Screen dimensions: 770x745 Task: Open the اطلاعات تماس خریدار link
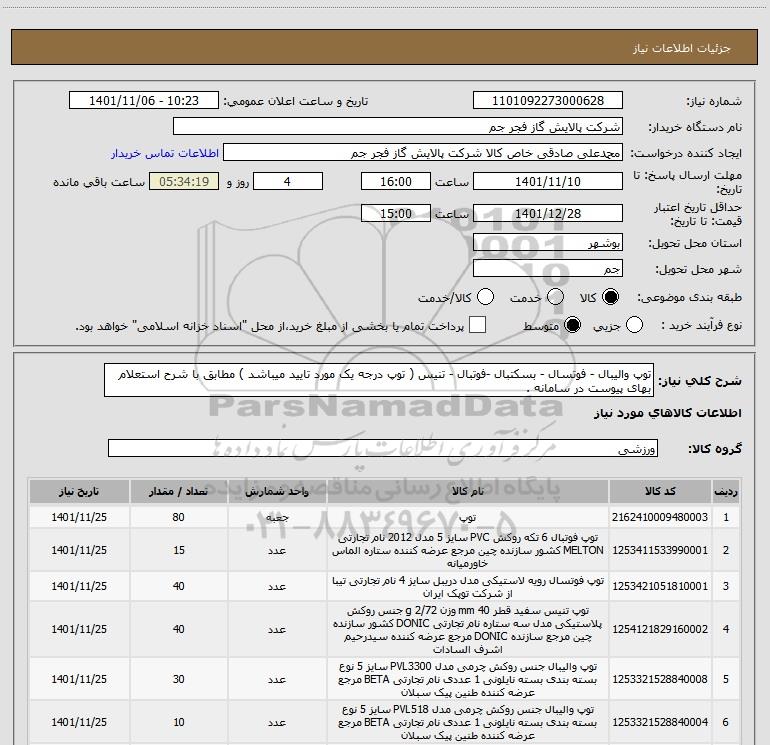pos(165,153)
